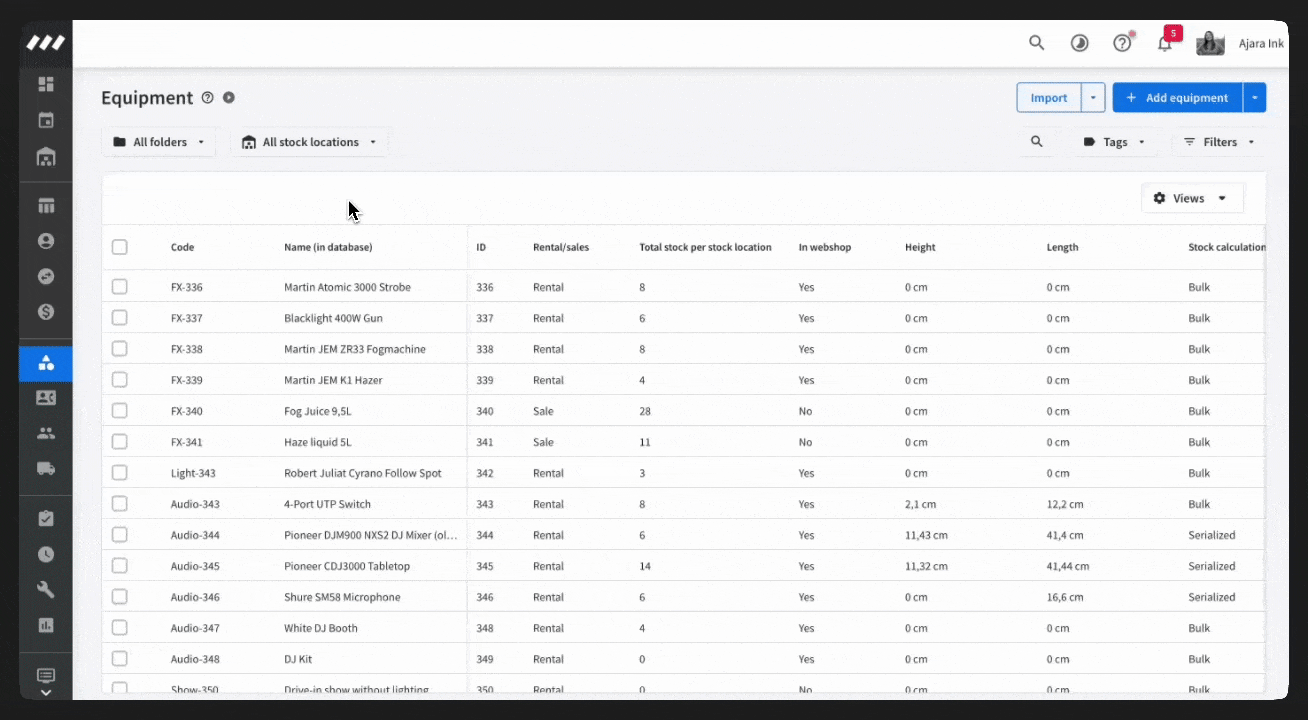Open the Tags dropdown
The image size is (1308, 720).
1114,142
